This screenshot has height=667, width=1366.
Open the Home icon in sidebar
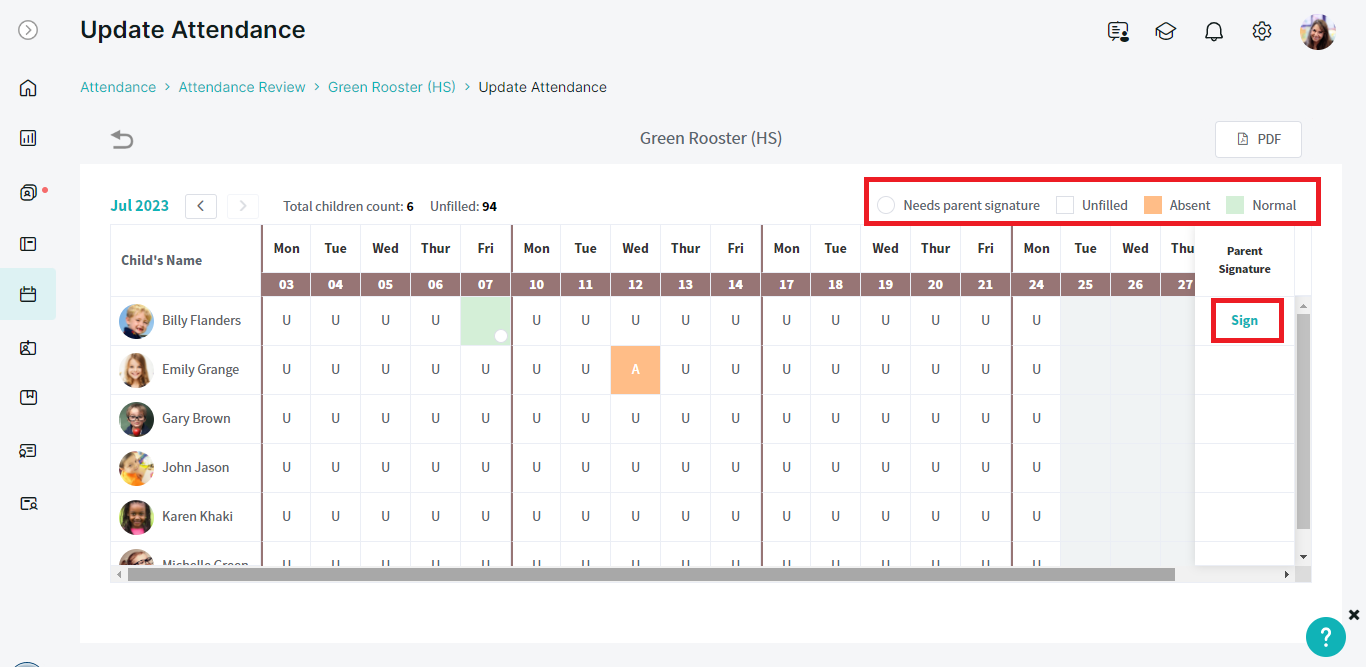click(28, 88)
